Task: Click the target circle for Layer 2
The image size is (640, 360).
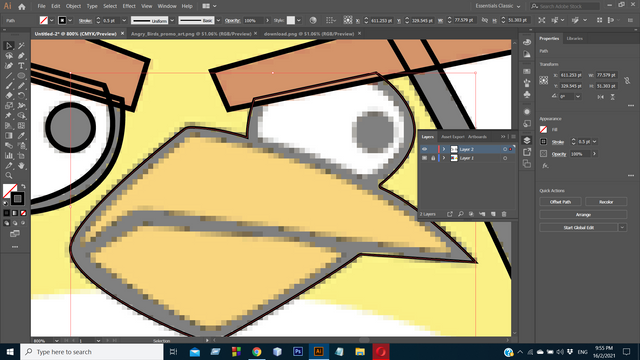Action: pyautogui.click(x=505, y=149)
